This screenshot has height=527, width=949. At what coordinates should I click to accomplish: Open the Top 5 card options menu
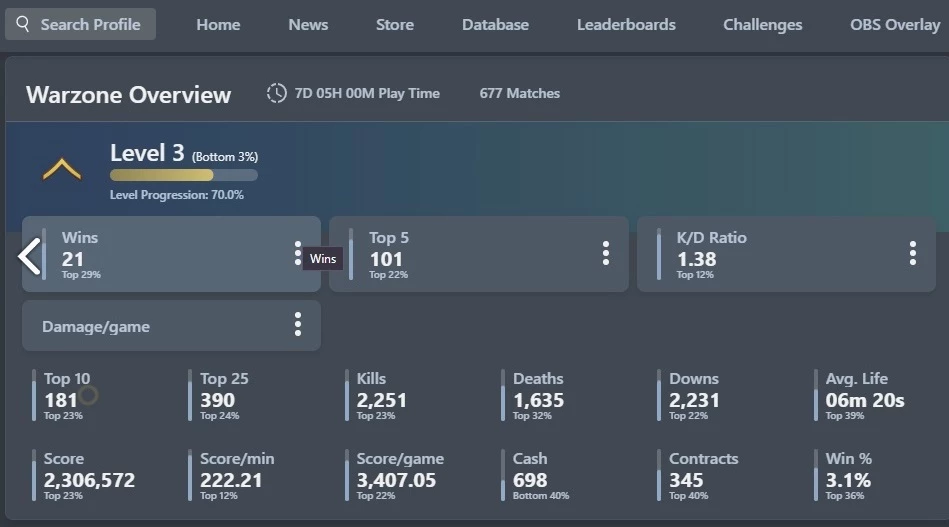[605, 253]
